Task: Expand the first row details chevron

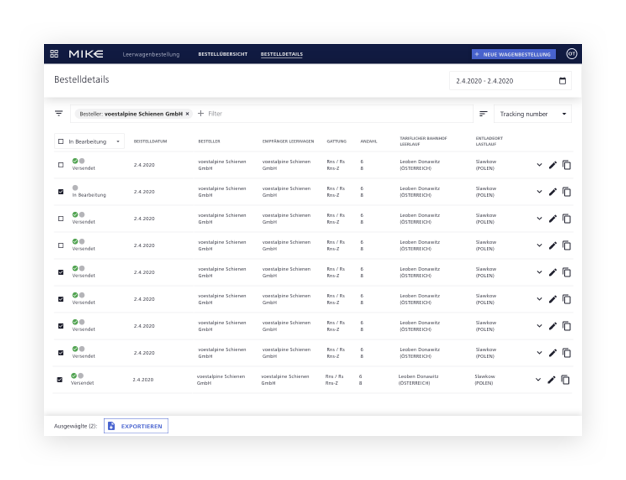Action: tap(539, 165)
